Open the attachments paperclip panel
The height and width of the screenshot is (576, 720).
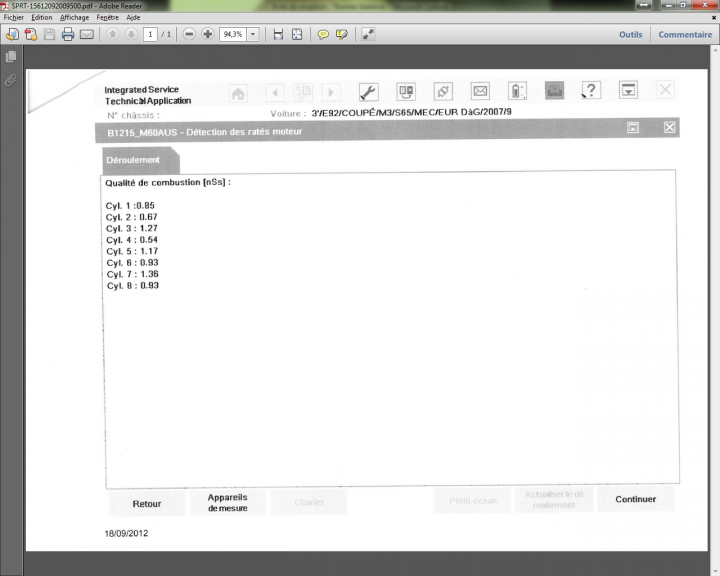coord(11,80)
